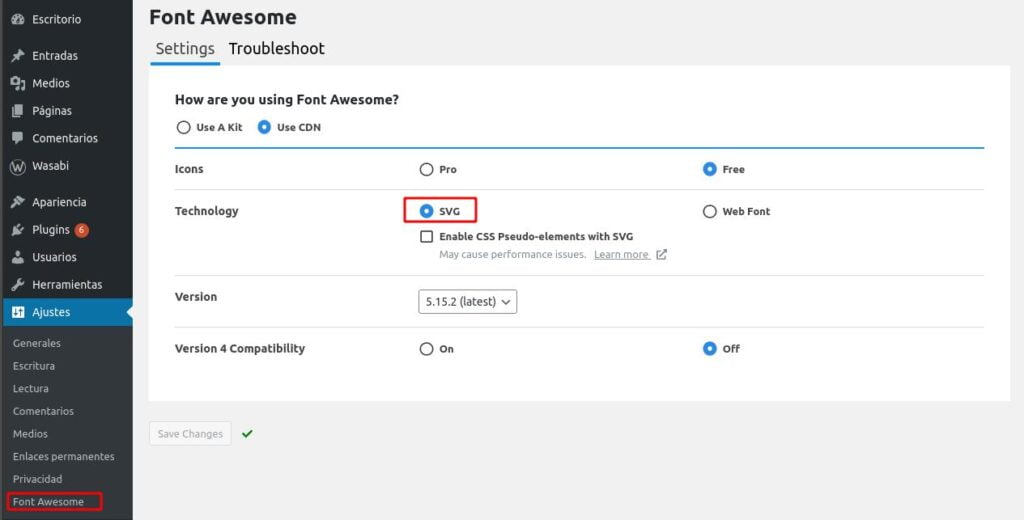
Task: Click the green saved checkmark
Action: [x=247, y=433]
